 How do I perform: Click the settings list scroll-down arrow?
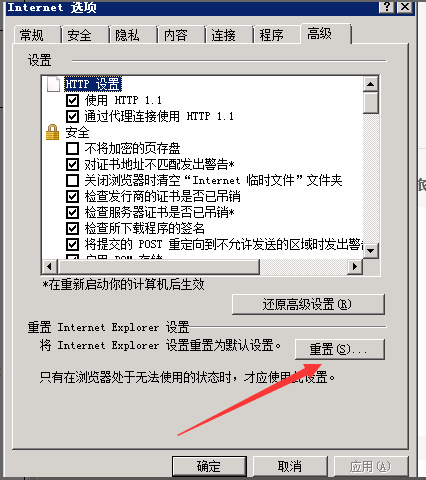pos(370,251)
